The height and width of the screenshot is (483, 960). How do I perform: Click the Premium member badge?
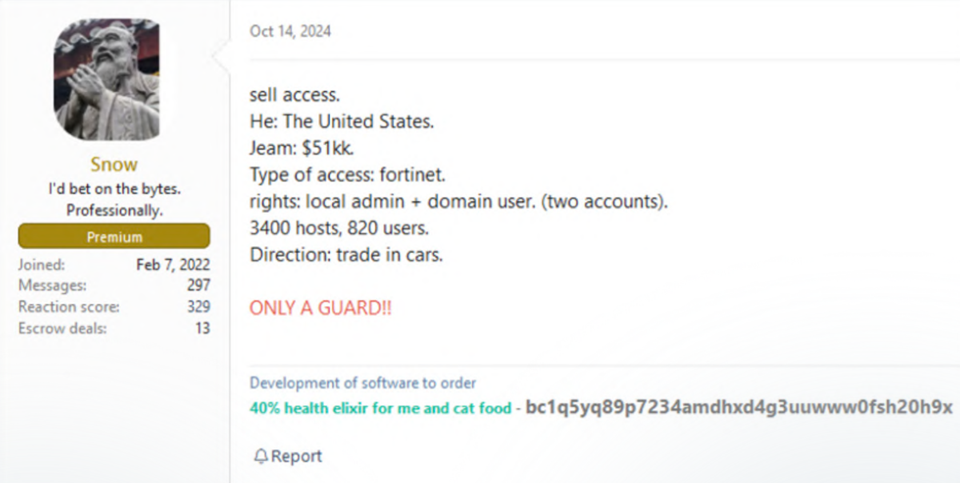(x=113, y=237)
